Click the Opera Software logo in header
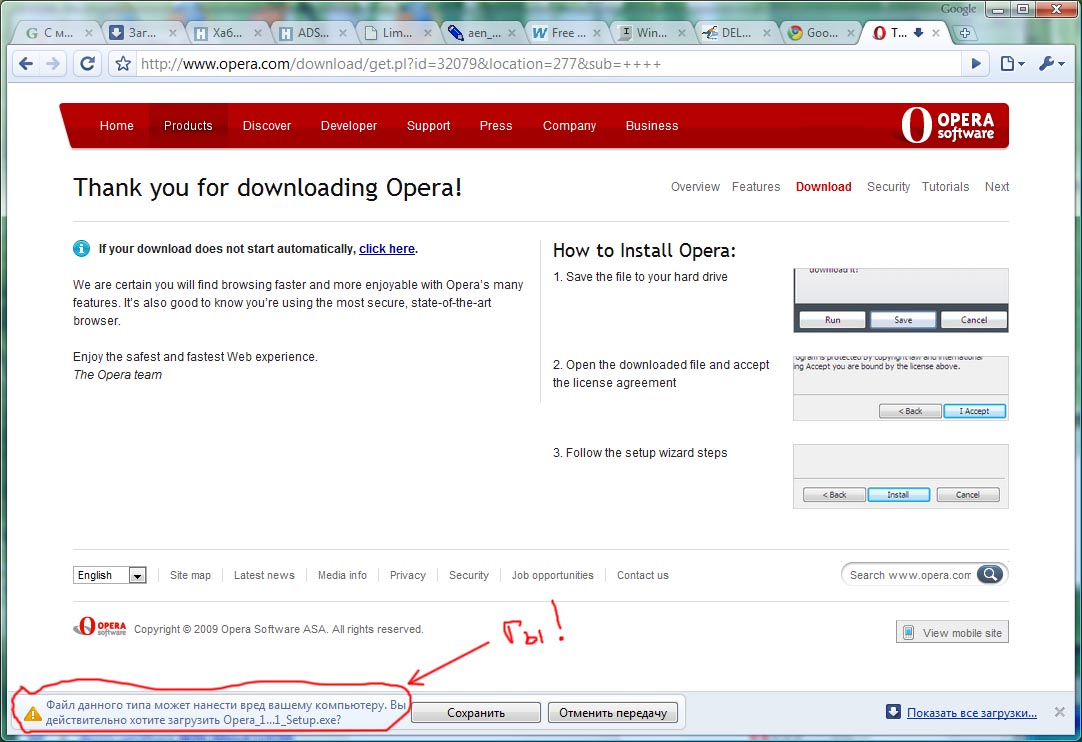The height and width of the screenshot is (742, 1082). tap(947, 126)
